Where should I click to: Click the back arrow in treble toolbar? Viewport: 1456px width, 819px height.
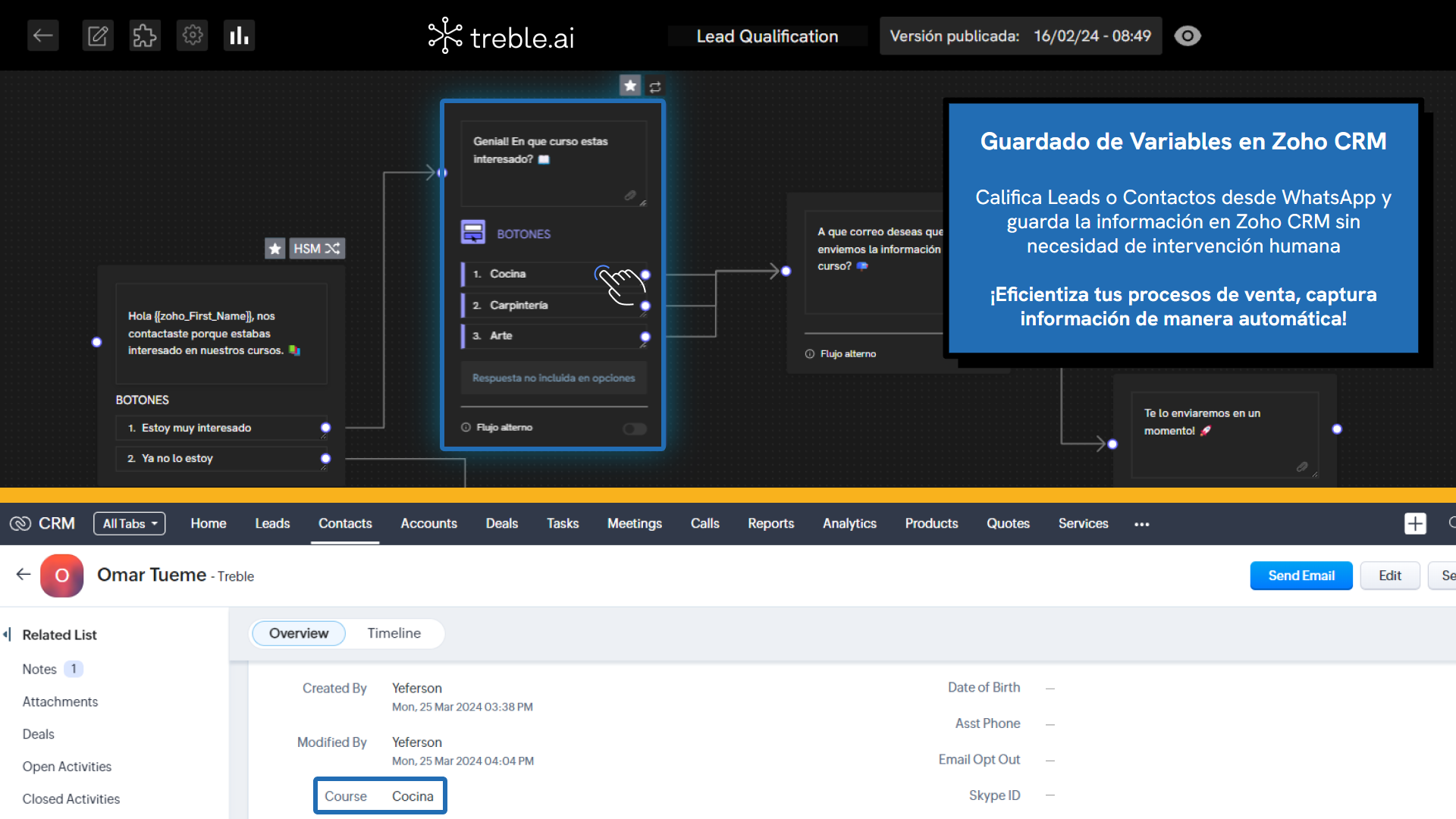(43, 36)
